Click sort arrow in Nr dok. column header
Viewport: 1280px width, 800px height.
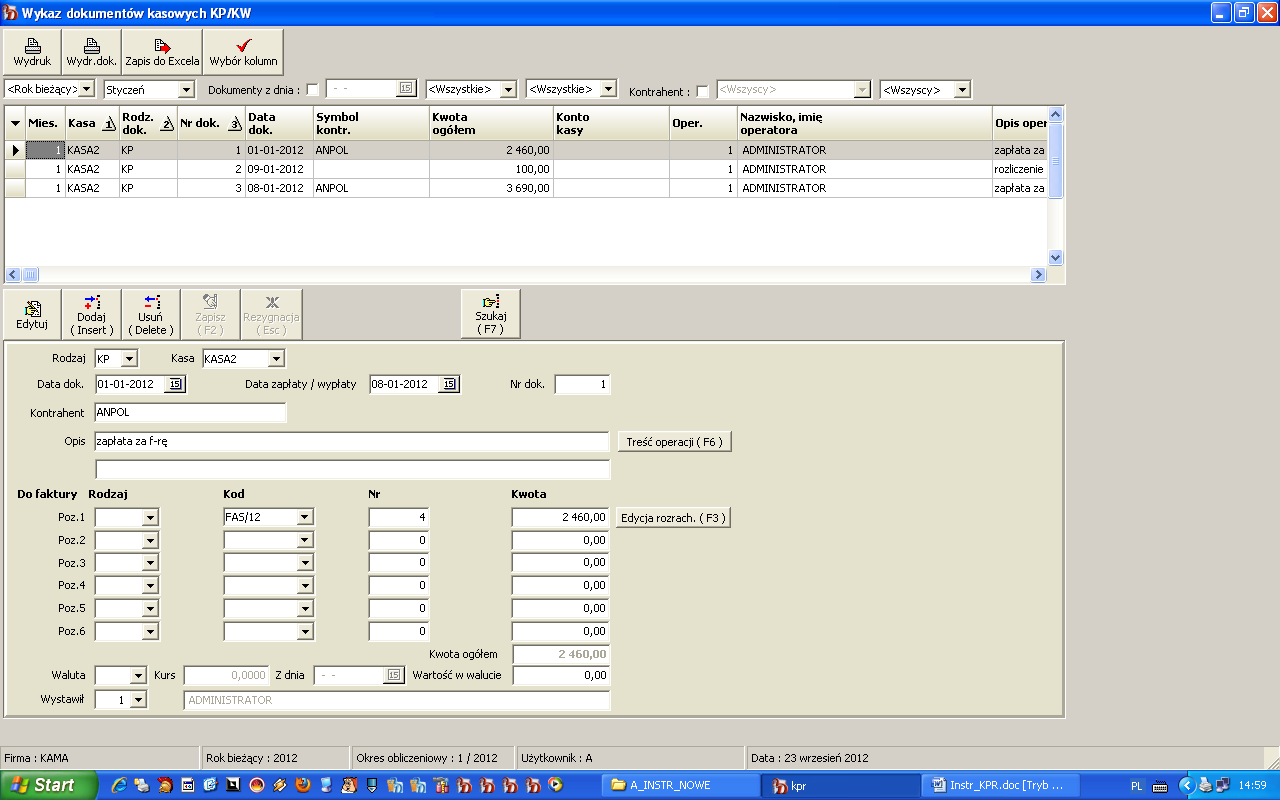235,124
